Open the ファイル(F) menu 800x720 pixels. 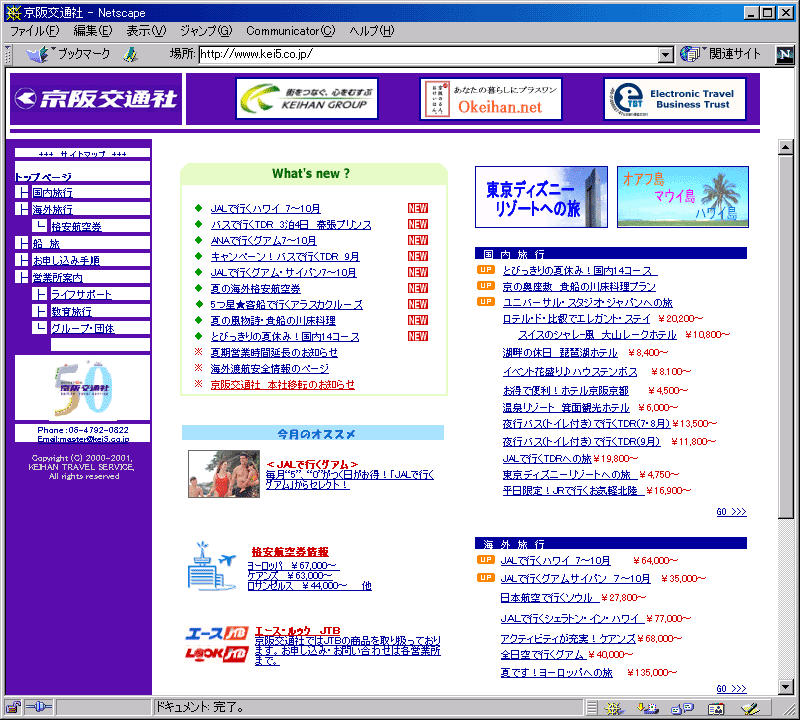[35, 31]
